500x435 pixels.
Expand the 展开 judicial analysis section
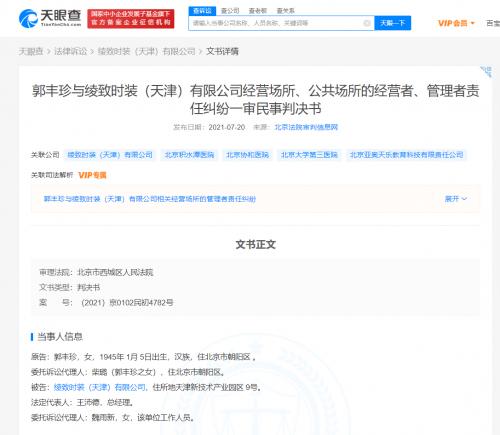[455, 199]
